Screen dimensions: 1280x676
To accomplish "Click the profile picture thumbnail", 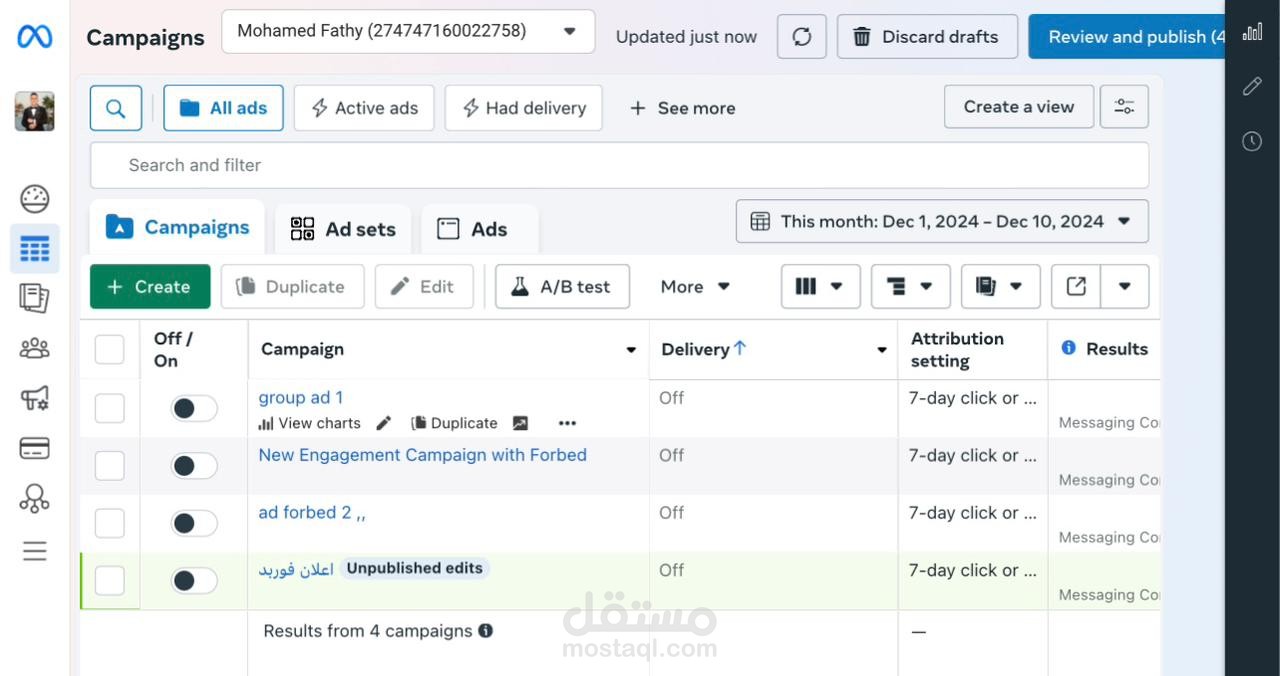I will coord(35,111).
